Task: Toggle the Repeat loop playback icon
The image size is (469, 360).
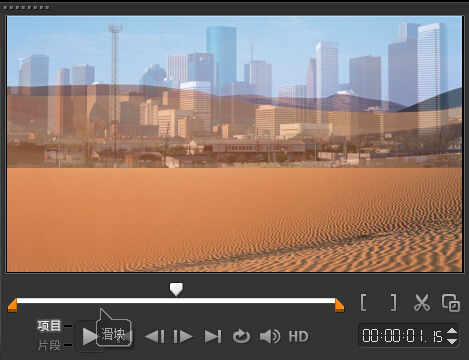Action: pyautogui.click(x=241, y=336)
